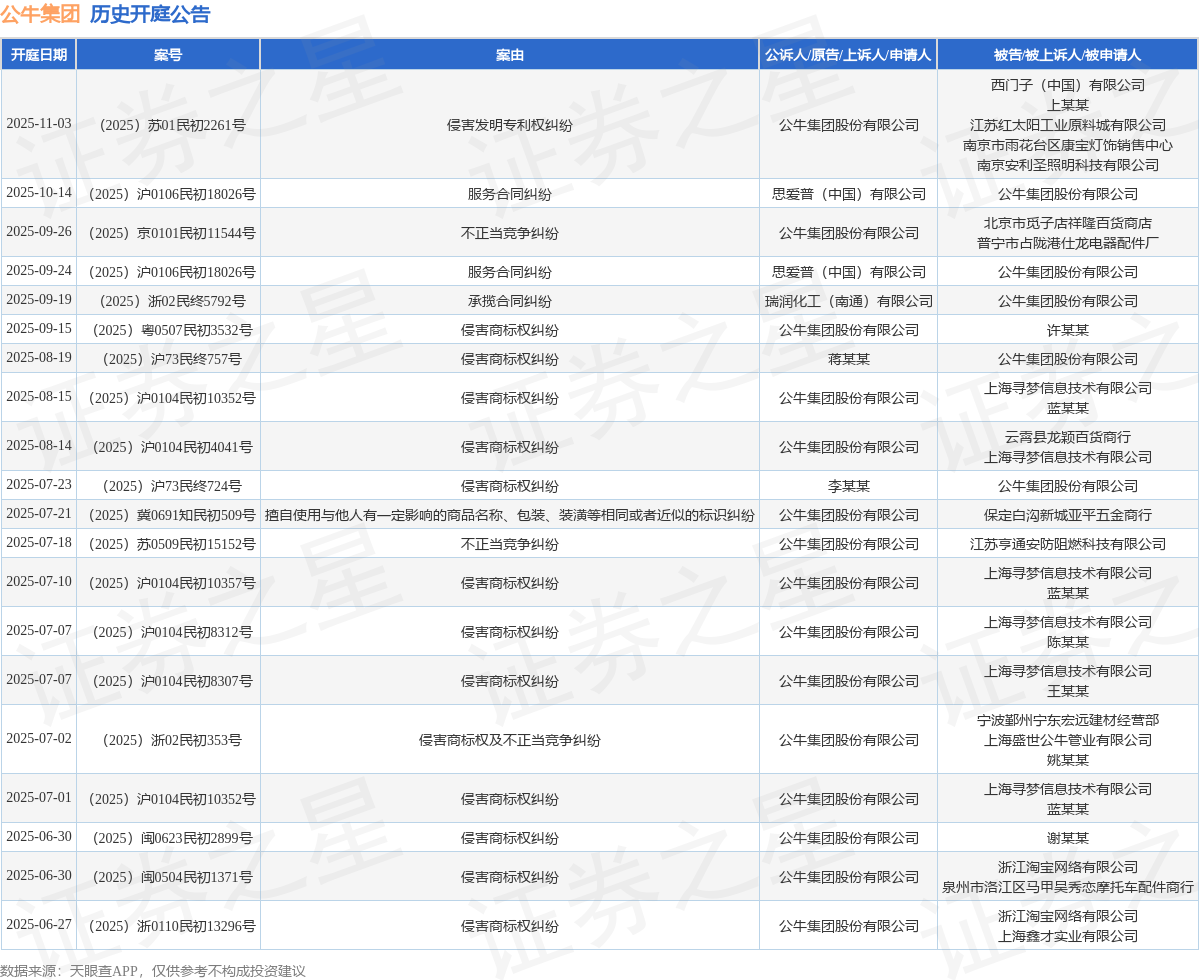The width and height of the screenshot is (1199, 980).
Task: Click defendant 上海盛世公牛管业有限公司
Action: click(1067, 740)
